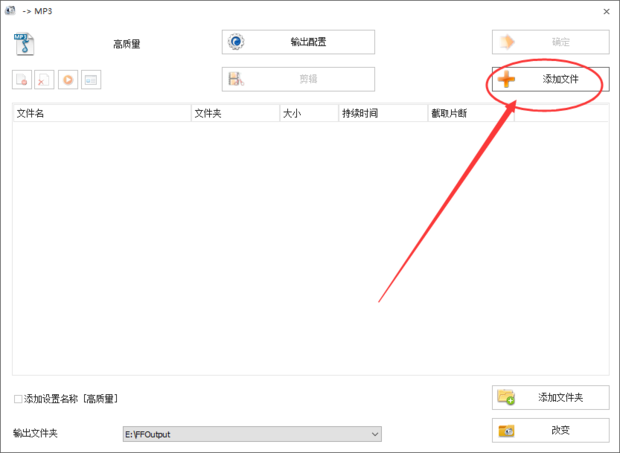Click the orange play preview icon
Viewport: 620px width, 453px height.
click(x=68, y=80)
